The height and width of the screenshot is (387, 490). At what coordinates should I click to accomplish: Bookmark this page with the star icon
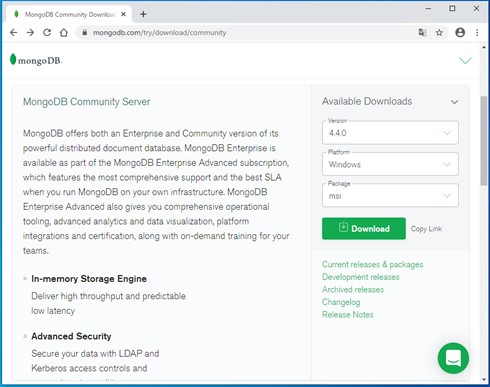(x=439, y=33)
